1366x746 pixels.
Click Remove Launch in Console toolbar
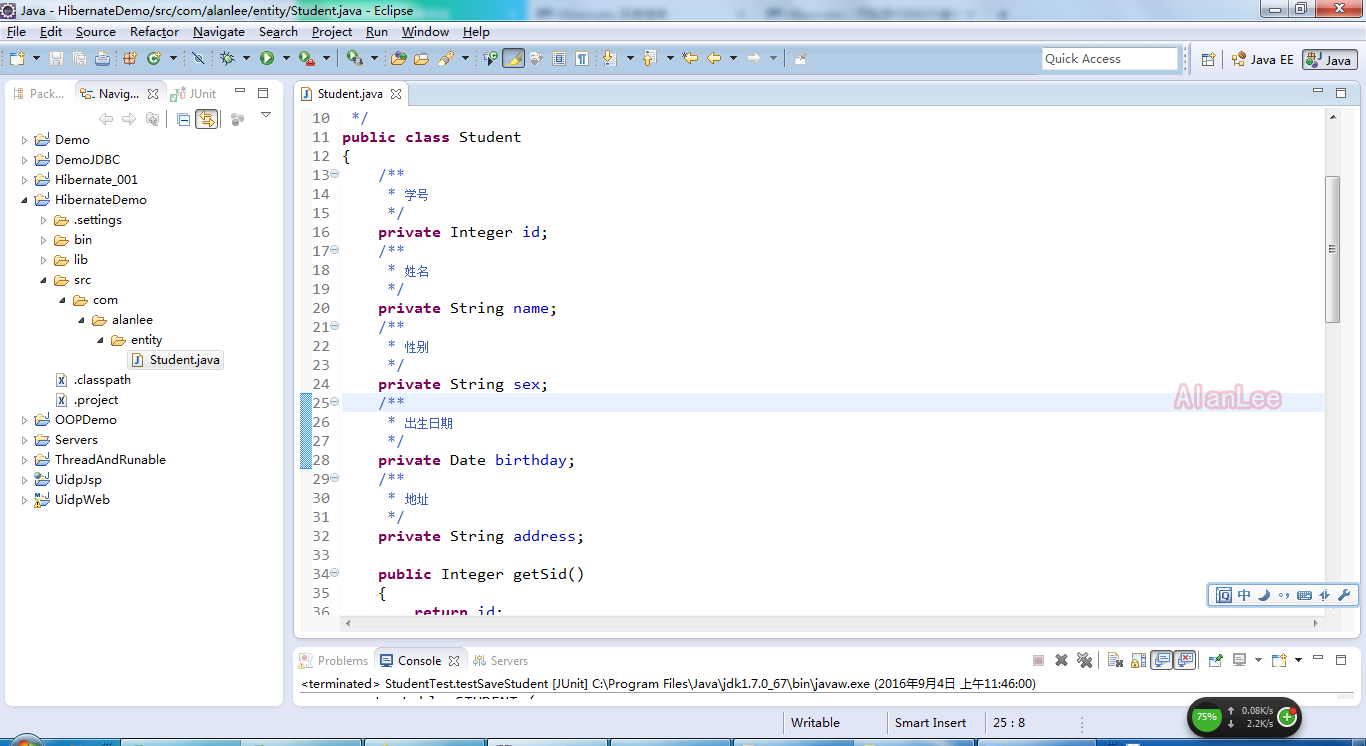tap(1061, 660)
